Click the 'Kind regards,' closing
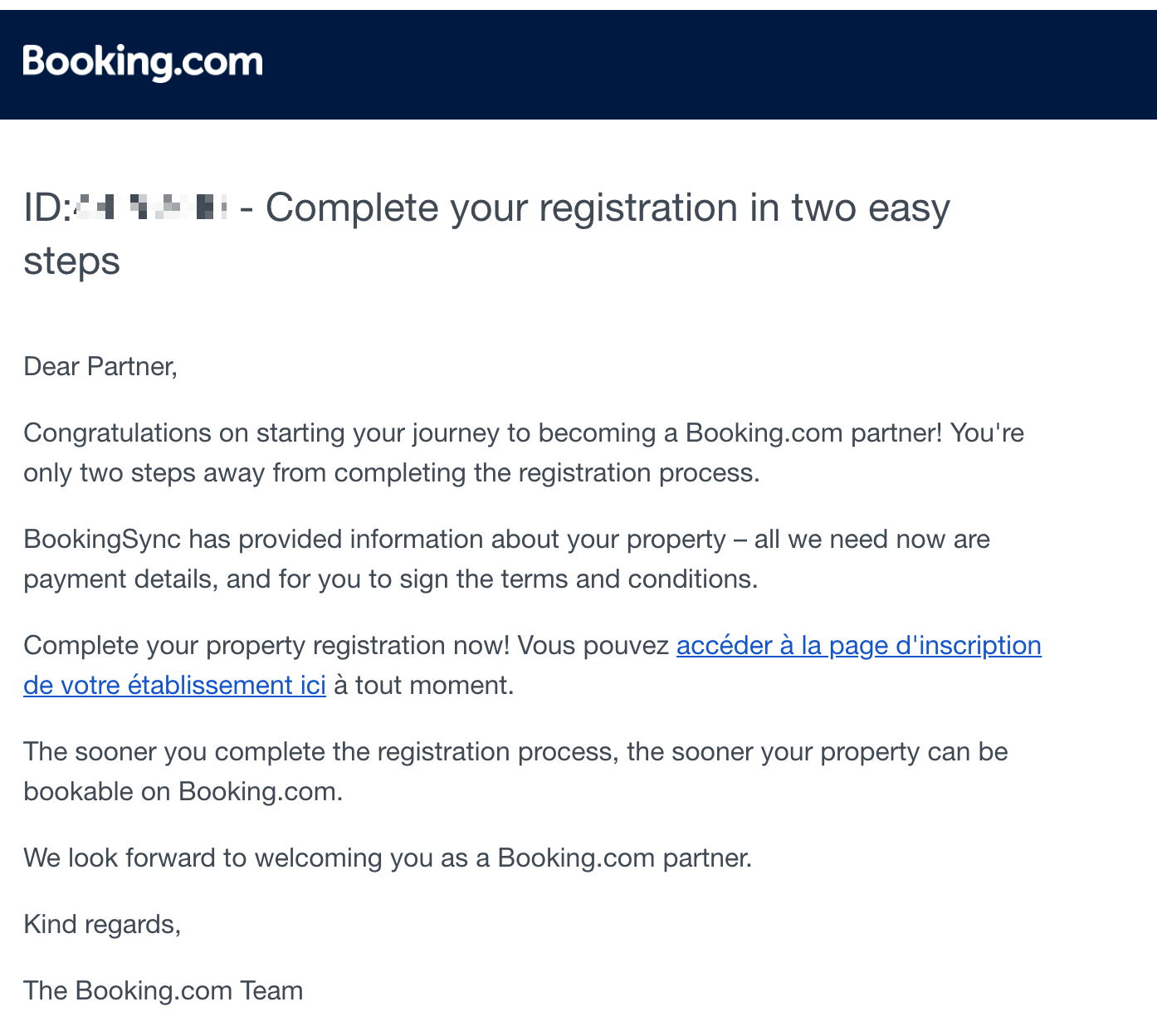 [x=102, y=925]
